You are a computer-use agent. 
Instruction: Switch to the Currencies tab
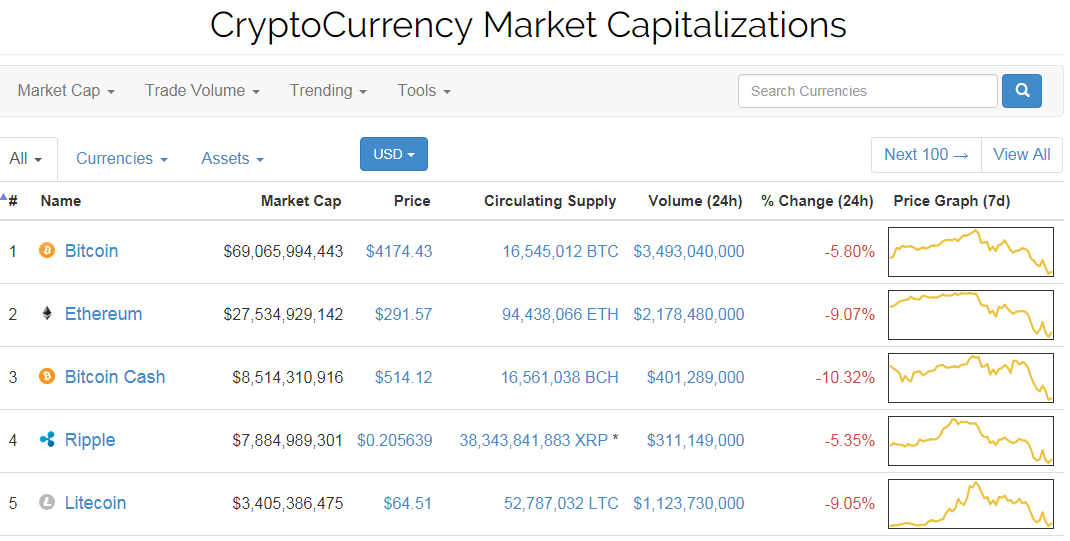122,159
